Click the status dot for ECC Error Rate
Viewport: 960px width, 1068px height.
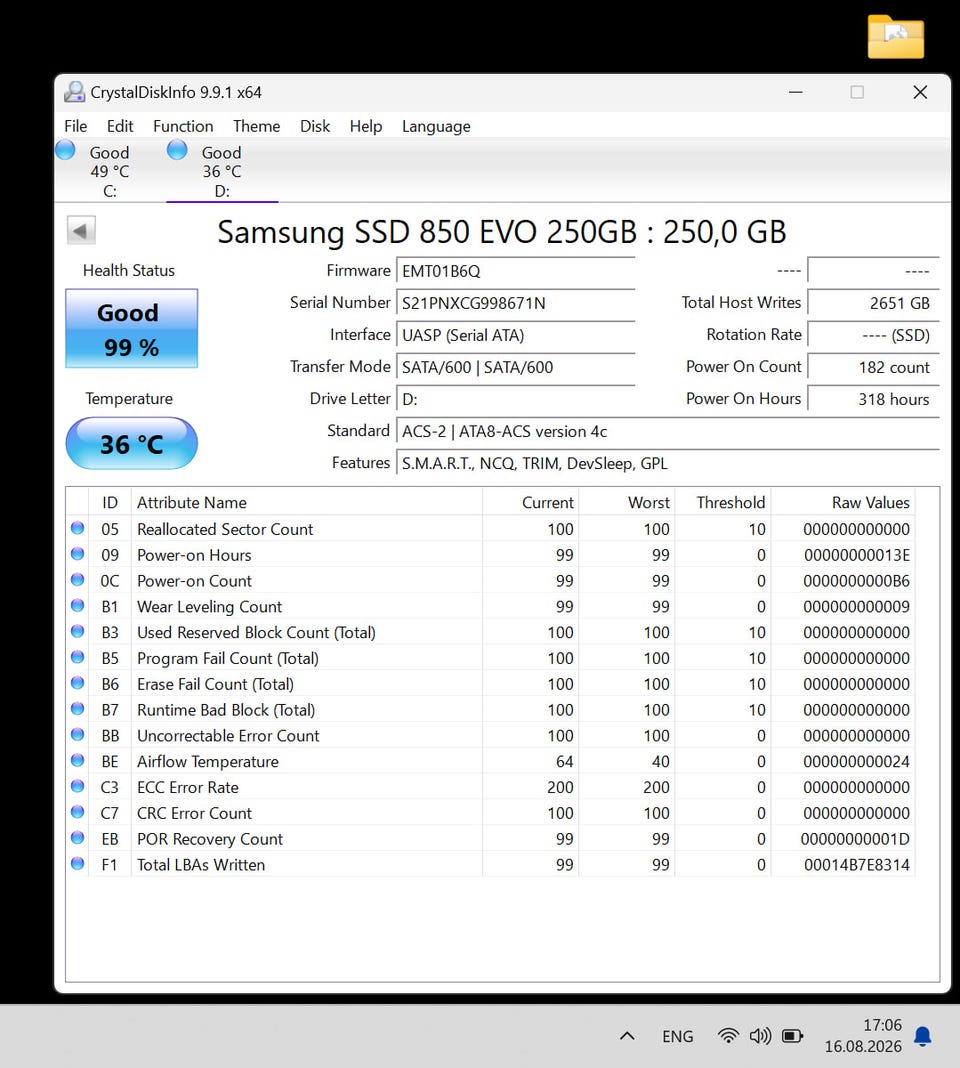pyautogui.click(x=78, y=786)
